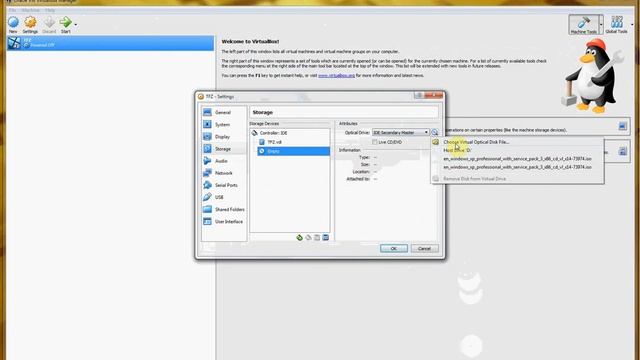Click the greyed Discard toolbar icon
640x360 pixels.
coord(49,24)
